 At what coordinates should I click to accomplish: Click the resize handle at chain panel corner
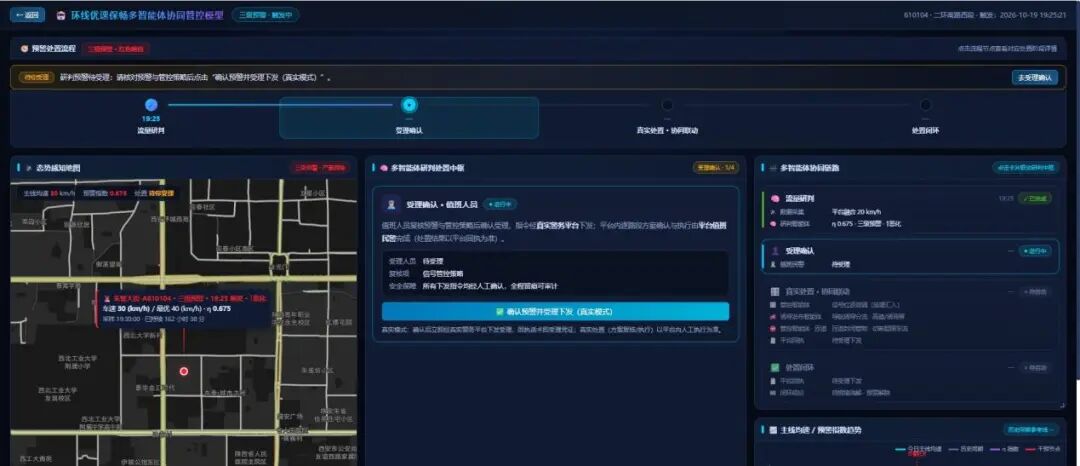(x=1062, y=405)
